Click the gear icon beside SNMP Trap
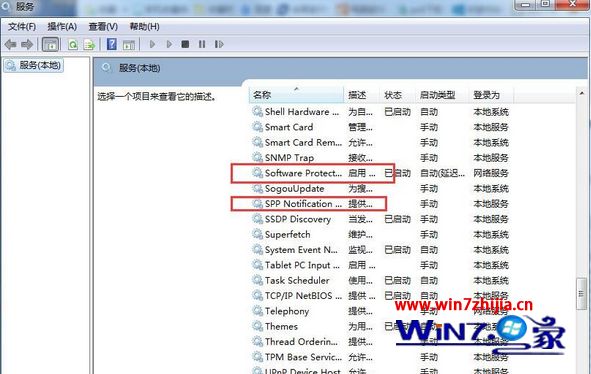Viewport: 591px width, 374px height. (257, 158)
